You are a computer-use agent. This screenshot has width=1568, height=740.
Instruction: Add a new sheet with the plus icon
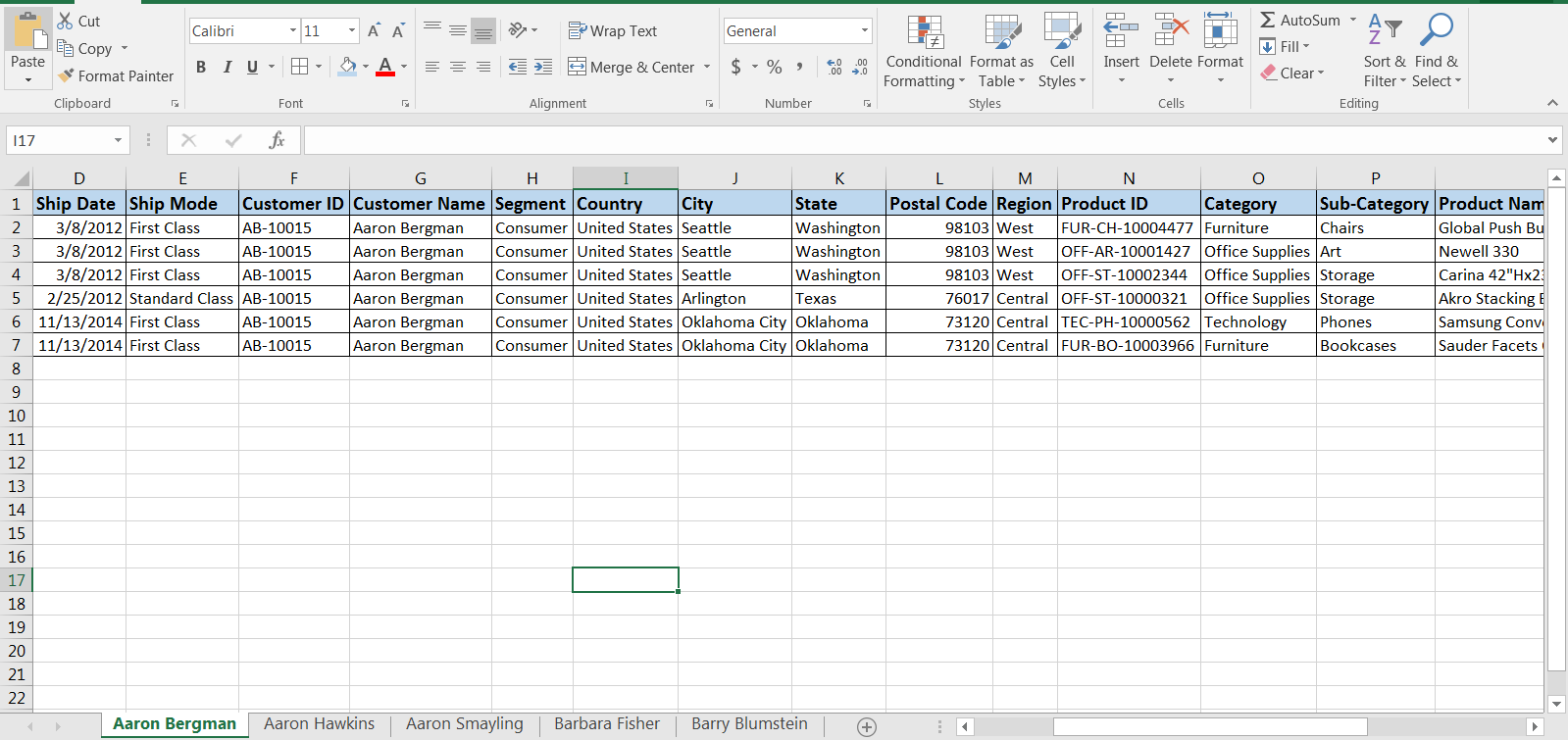click(x=867, y=726)
